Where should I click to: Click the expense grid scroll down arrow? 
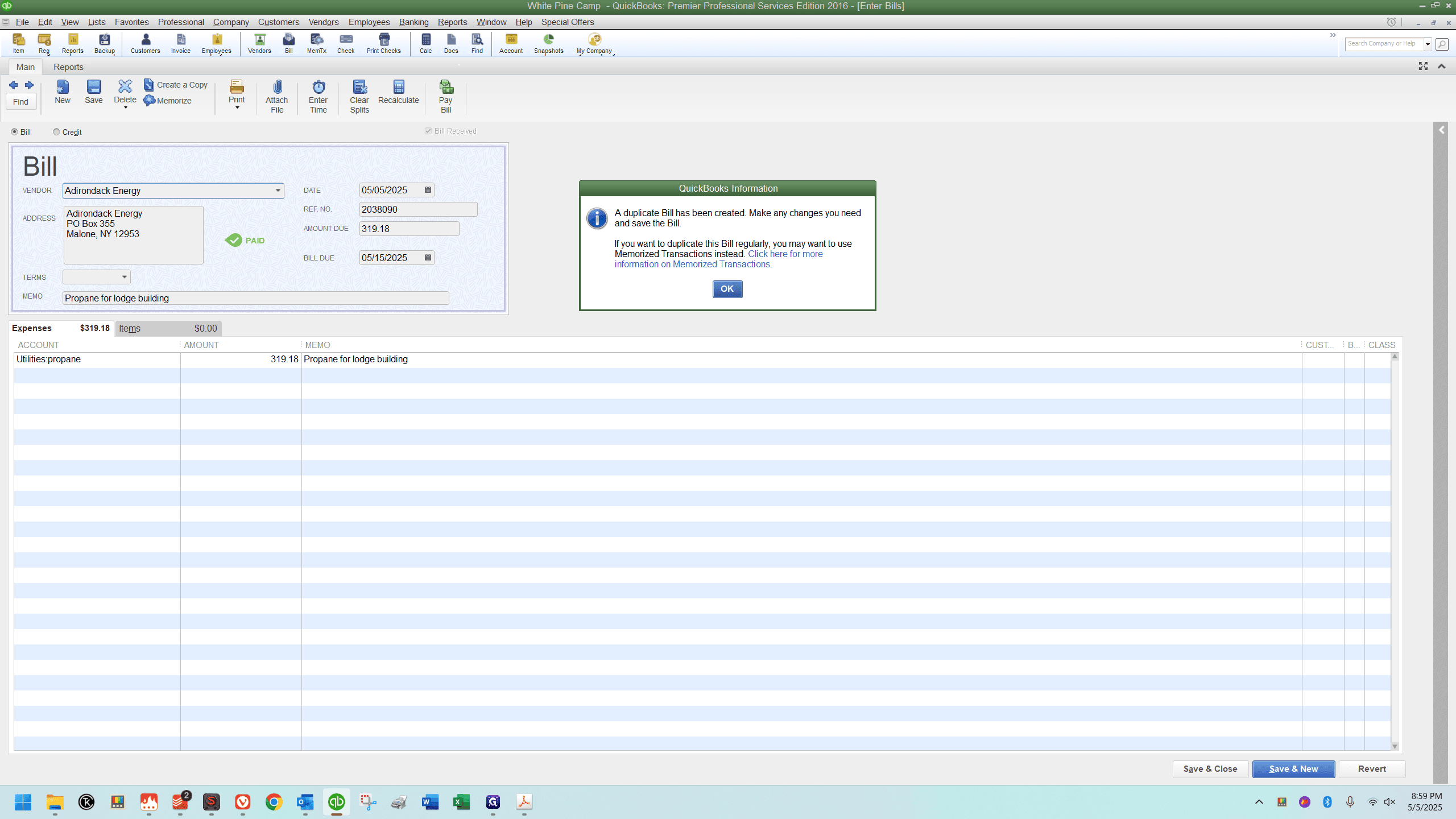tap(1395, 746)
